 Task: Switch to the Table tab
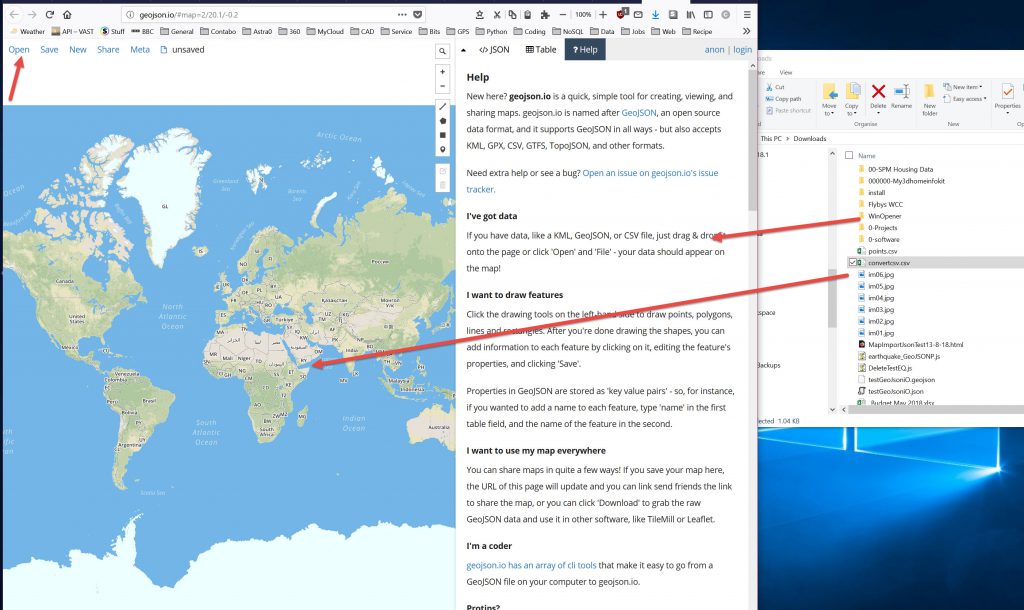coord(541,49)
